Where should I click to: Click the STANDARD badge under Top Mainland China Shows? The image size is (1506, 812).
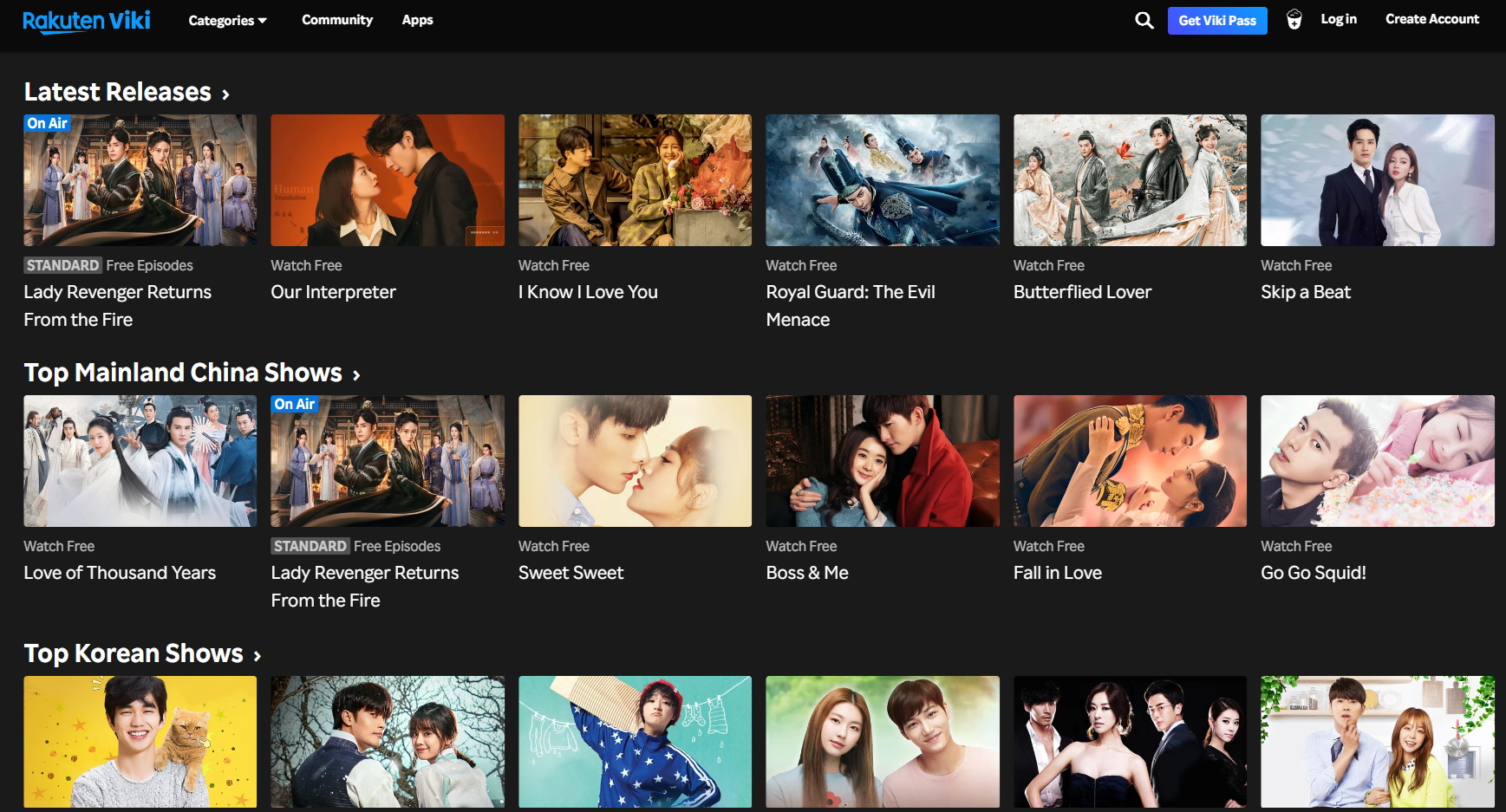tap(310, 546)
